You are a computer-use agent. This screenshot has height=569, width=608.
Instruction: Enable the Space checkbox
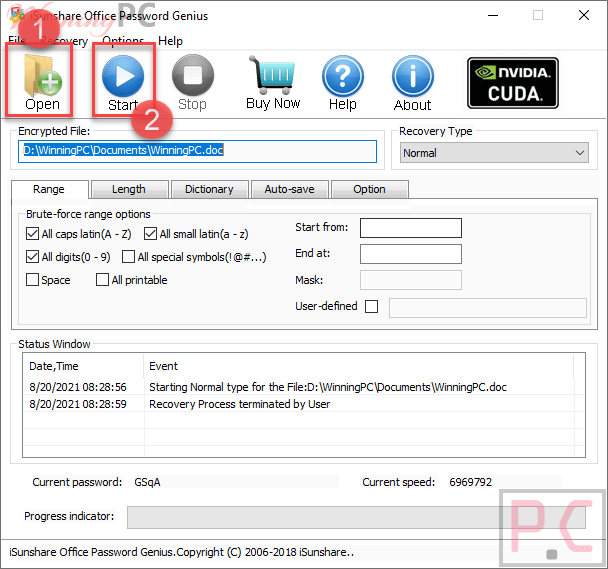click(x=32, y=279)
